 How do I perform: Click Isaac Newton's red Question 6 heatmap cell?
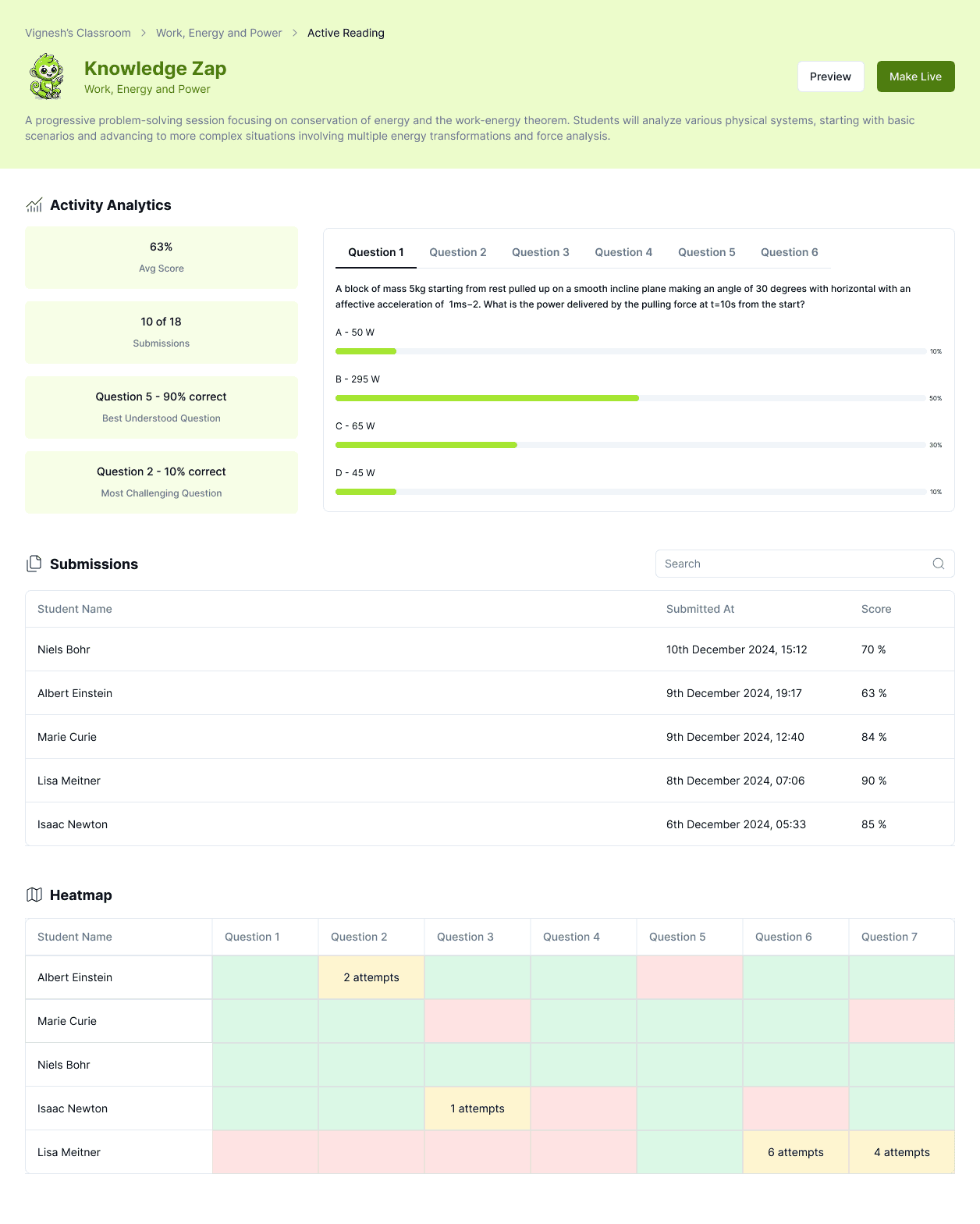pyautogui.click(x=796, y=1108)
